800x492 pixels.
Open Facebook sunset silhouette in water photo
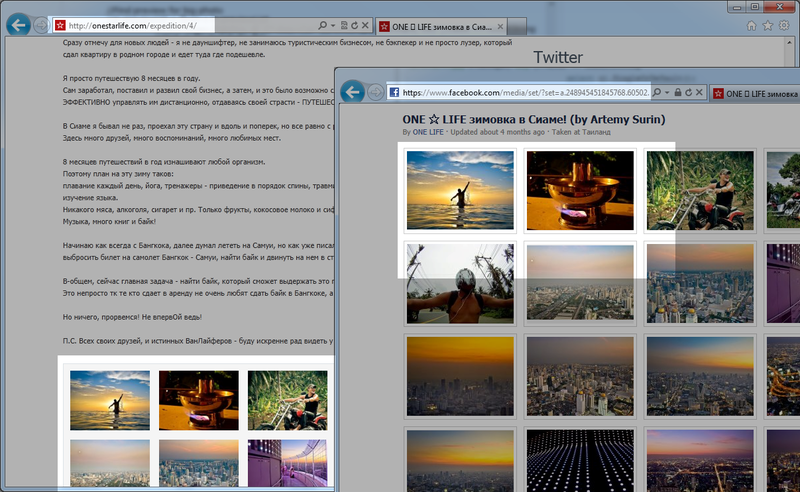point(460,190)
